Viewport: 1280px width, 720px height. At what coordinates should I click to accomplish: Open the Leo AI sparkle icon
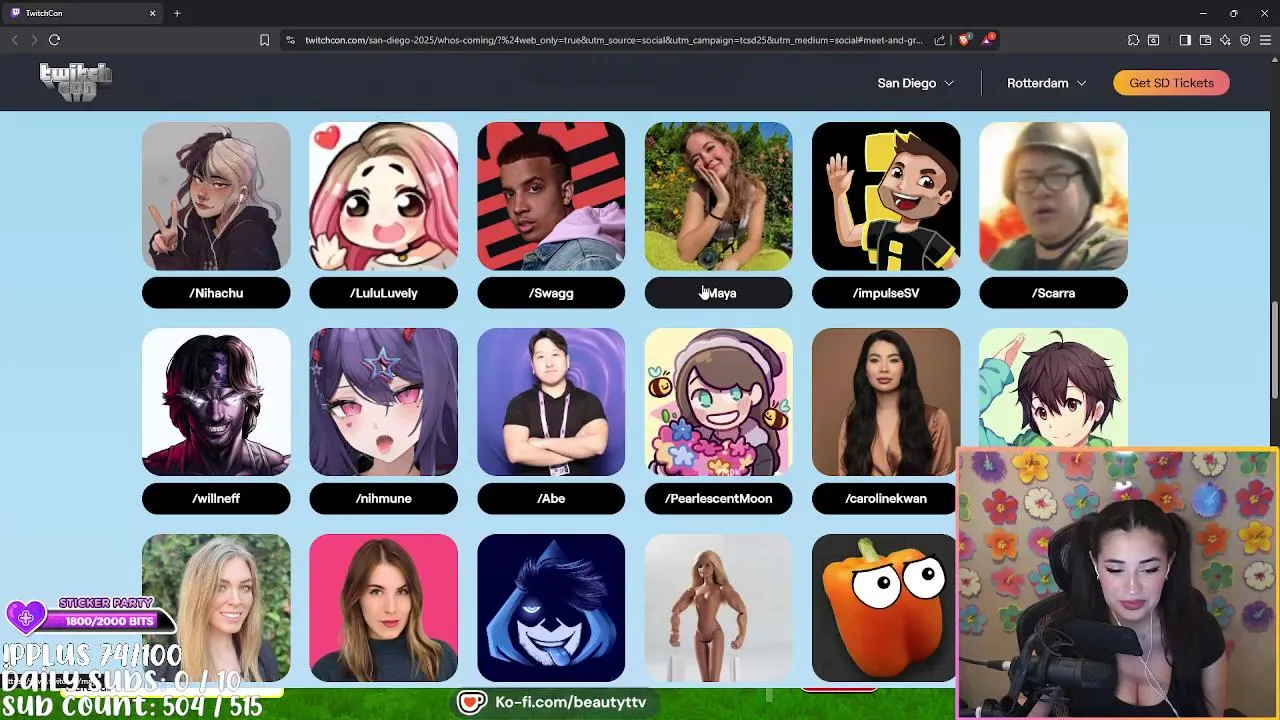click(x=1225, y=40)
